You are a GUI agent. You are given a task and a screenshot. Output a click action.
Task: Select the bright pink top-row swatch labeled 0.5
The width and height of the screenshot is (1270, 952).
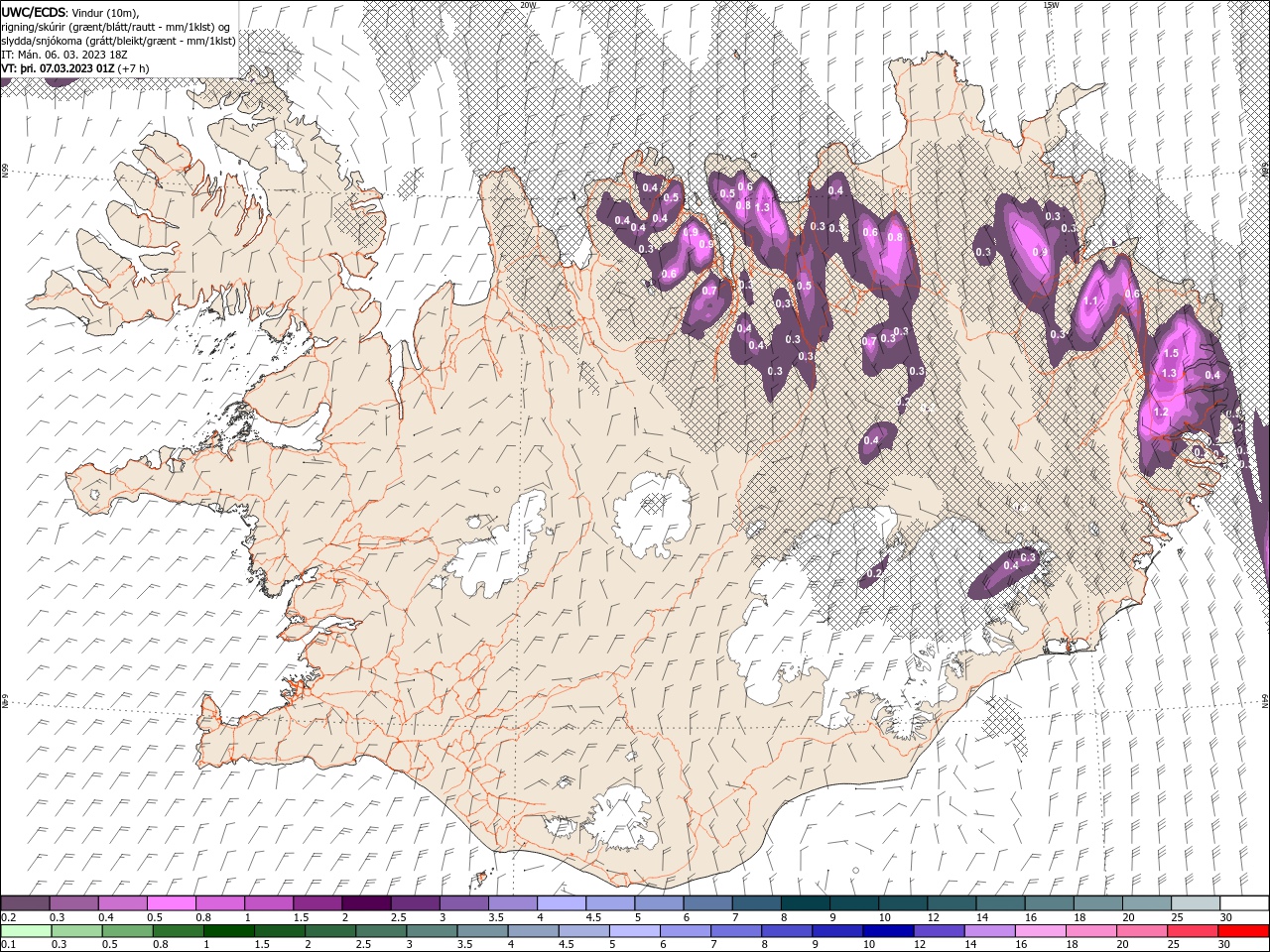pos(171,903)
